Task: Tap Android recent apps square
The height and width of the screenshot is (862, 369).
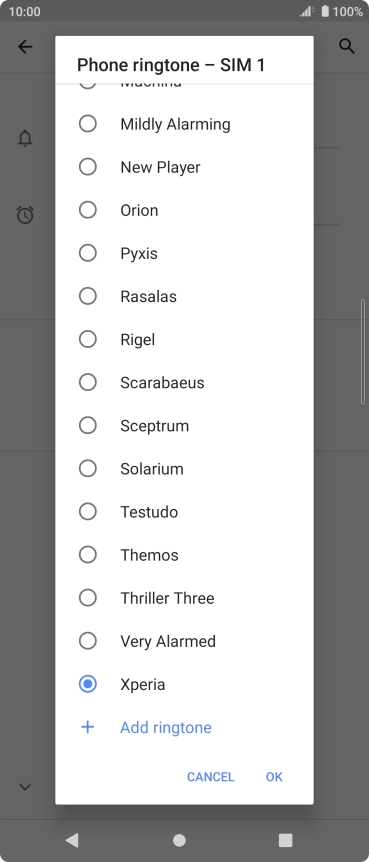Action: click(x=285, y=840)
